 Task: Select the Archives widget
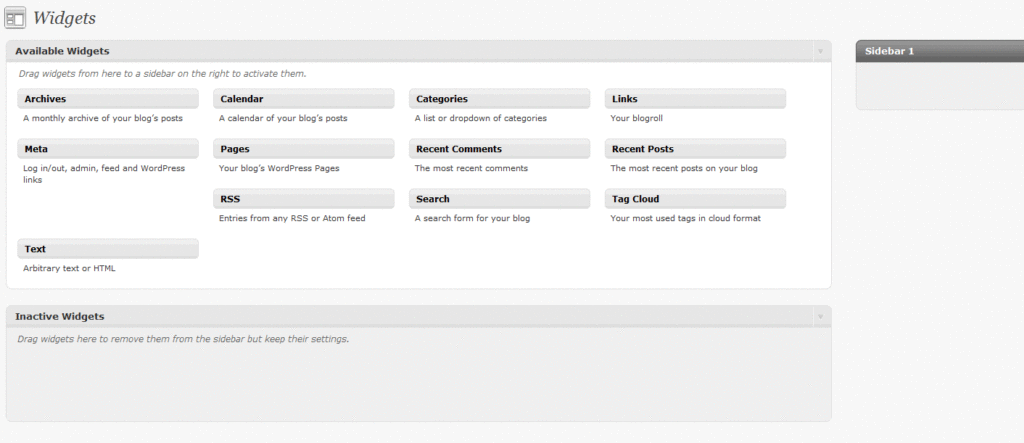click(108, 99)
